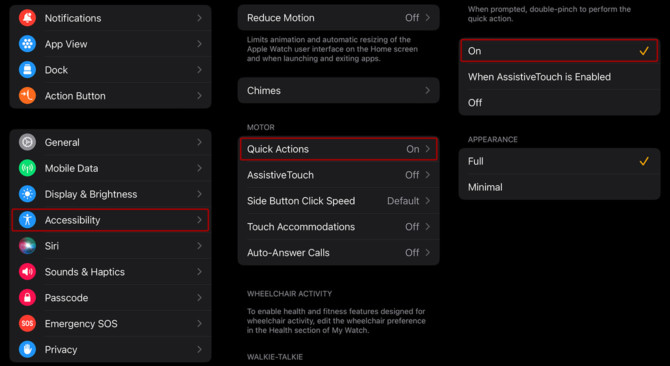Tap the Side Button Click Speed Default value
The image size is (670, 366).
pos(403,201)
